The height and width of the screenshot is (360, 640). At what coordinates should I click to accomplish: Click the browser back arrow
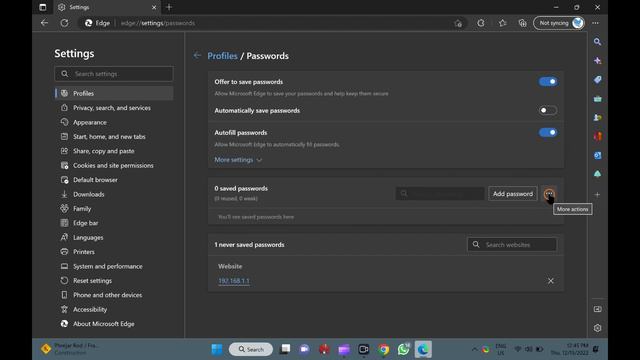click(44, 23)
